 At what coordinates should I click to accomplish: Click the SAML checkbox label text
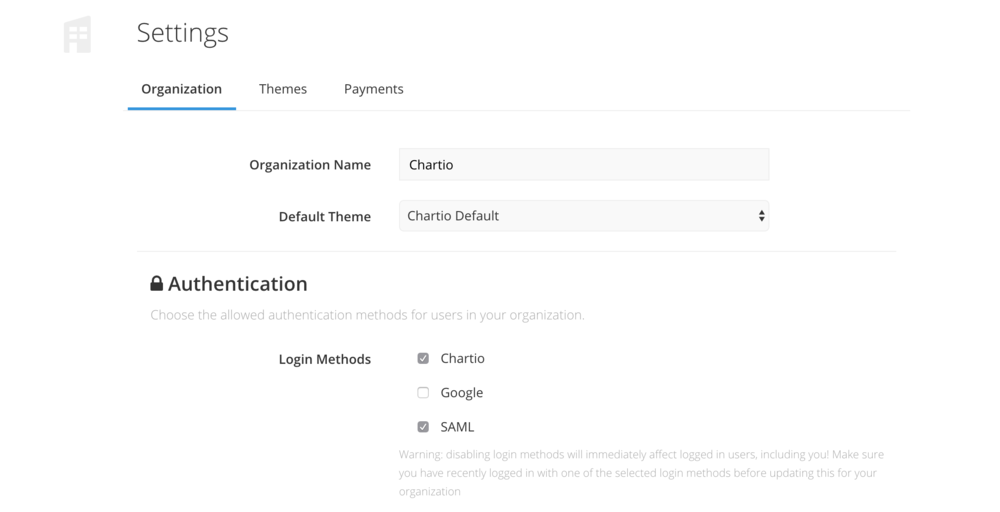(457, 427)
